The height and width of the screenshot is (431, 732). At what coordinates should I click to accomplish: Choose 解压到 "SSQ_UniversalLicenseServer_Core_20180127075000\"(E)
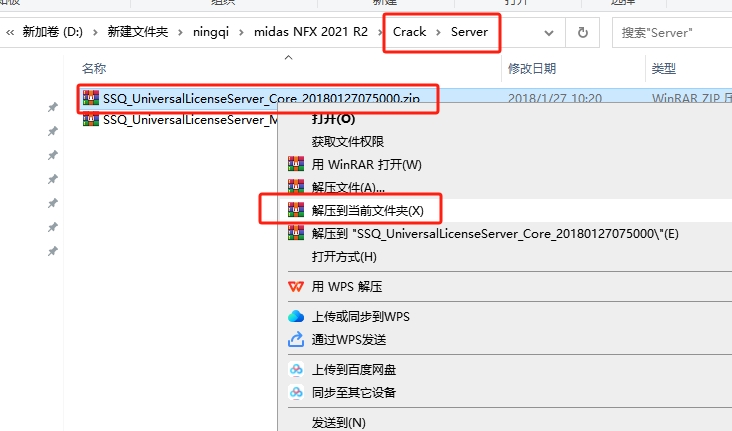(495, 233)
